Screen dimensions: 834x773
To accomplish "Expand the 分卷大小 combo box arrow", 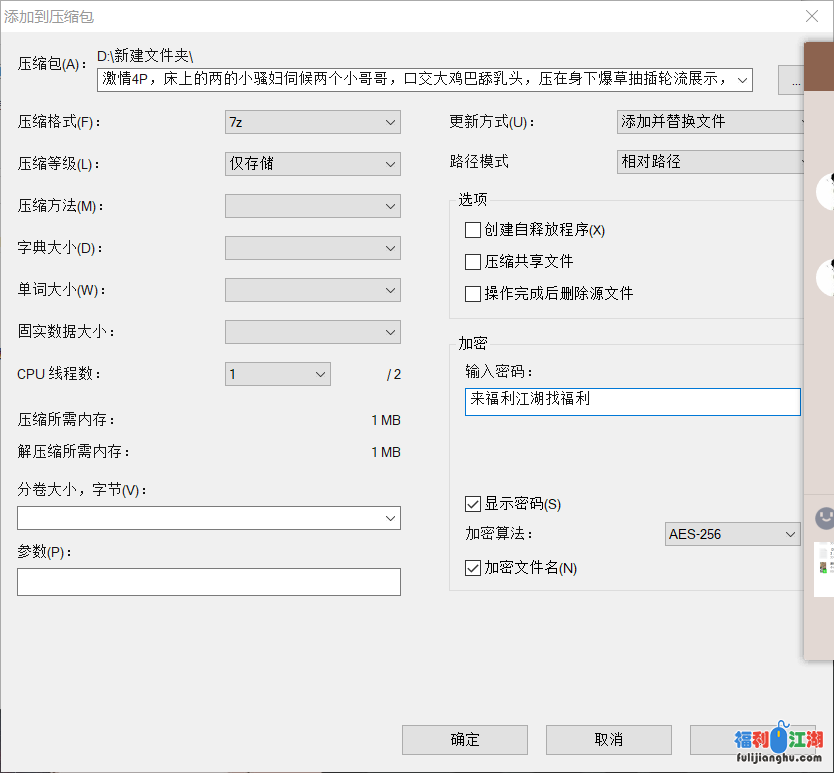I will coord(389,518).
